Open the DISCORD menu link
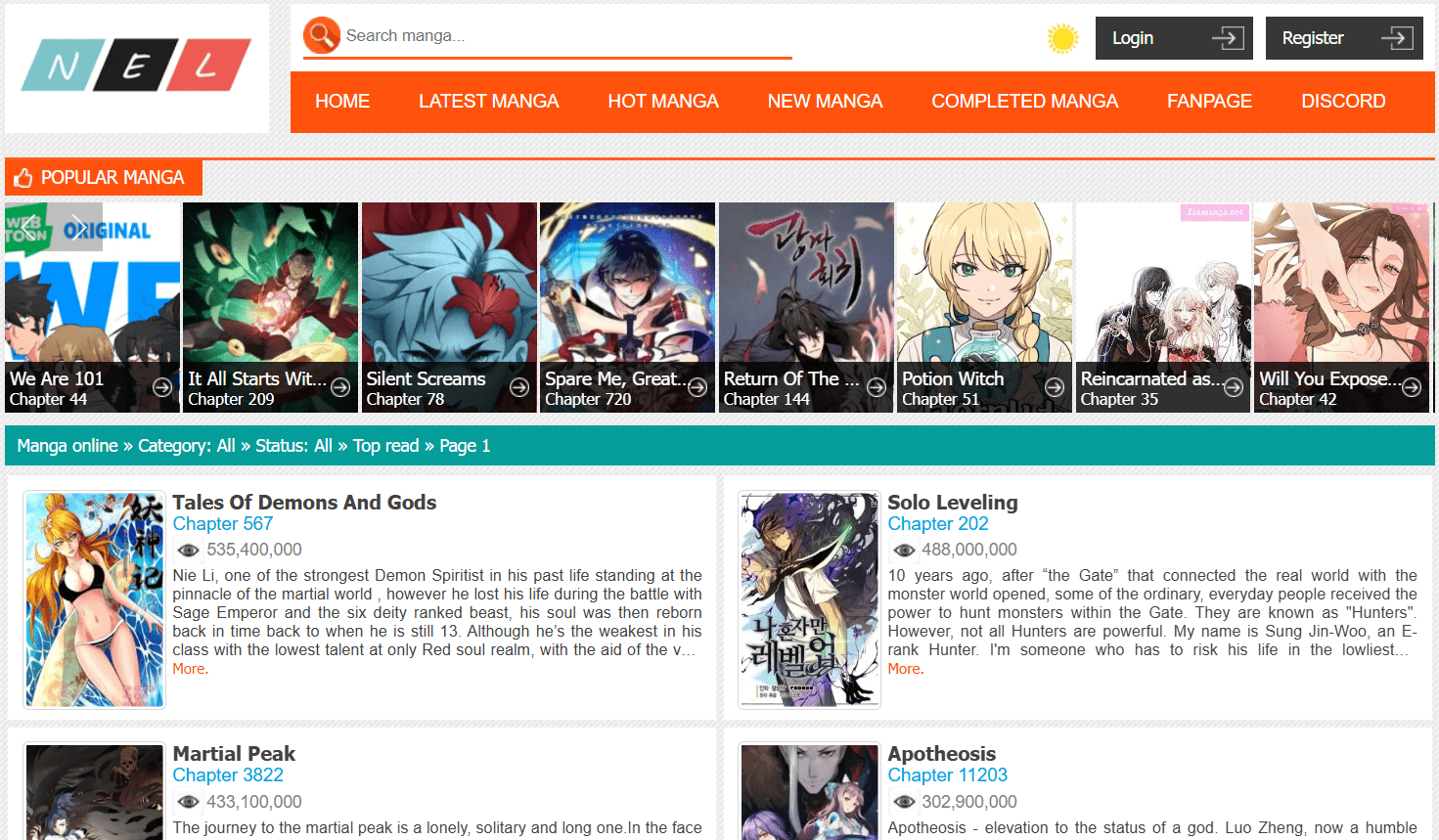Viewport: 1439px width, 840px height. click(1343, 102)
